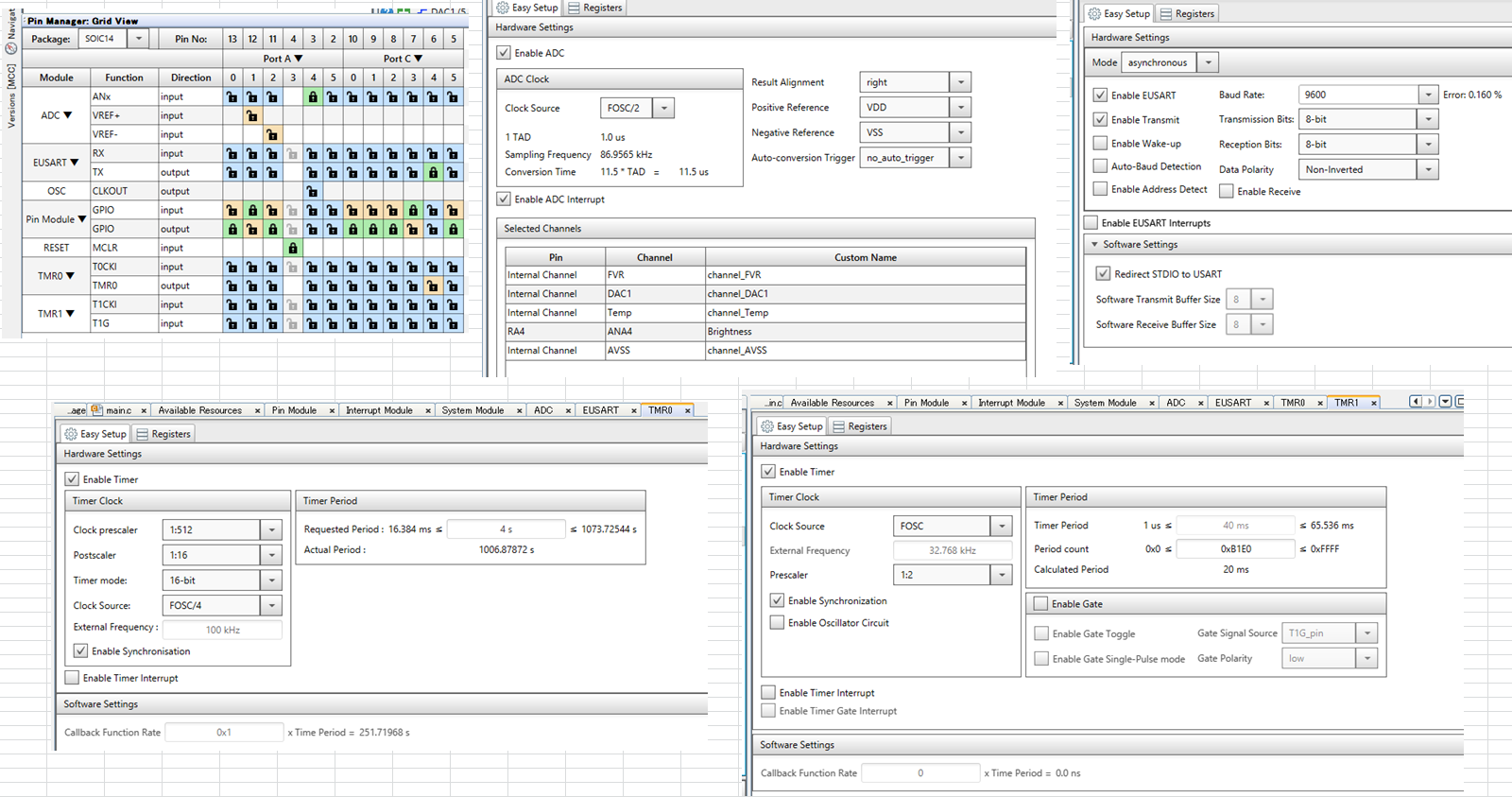Check Enable Oscillator Circuit for TMR1
Screen dimensions: 1512x797
[777, 623]
